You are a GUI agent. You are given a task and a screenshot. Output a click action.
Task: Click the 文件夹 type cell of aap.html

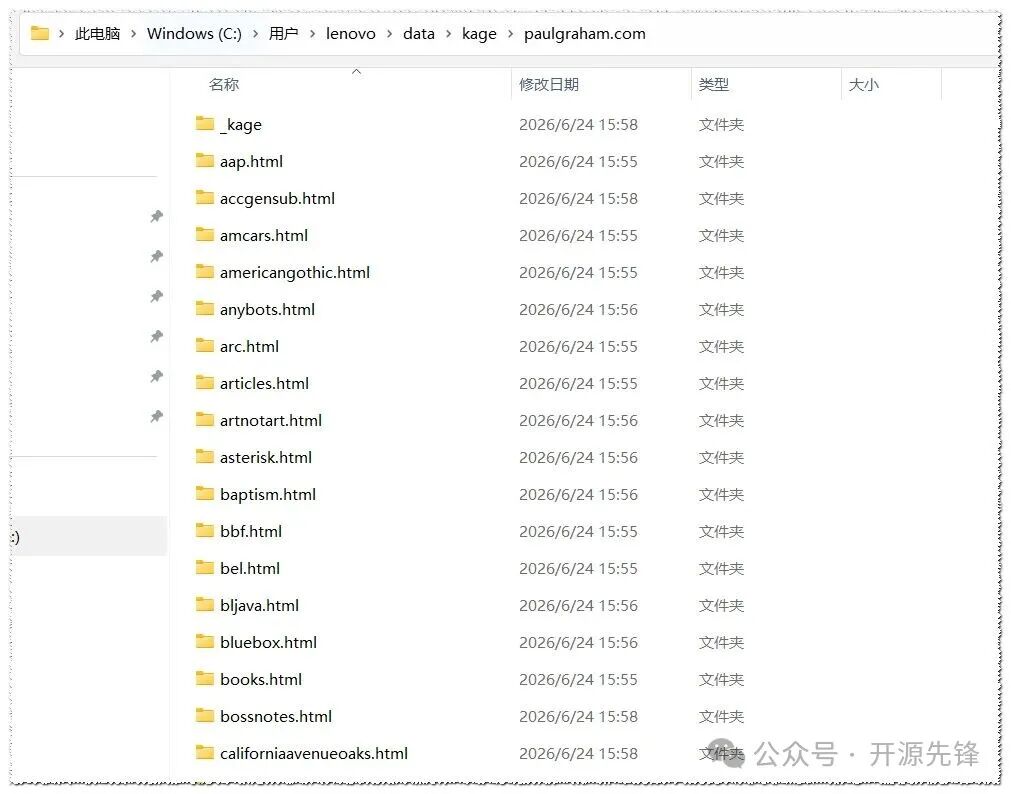pos(721,161)
